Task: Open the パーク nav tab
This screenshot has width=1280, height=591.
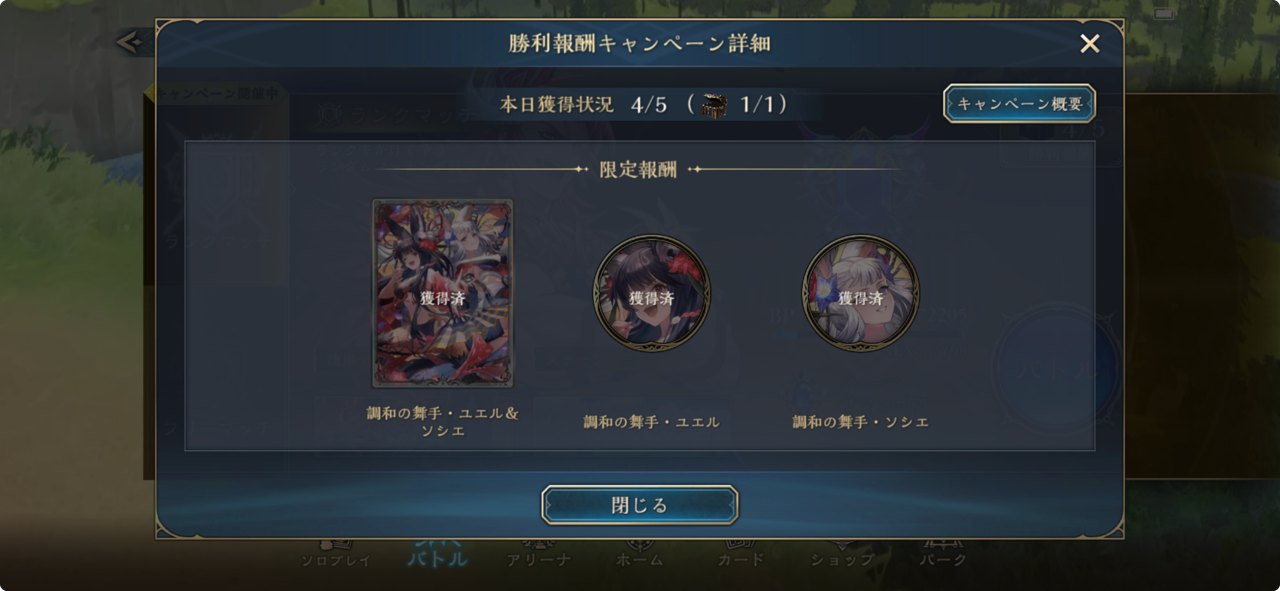Action: (x=943, y=560)
